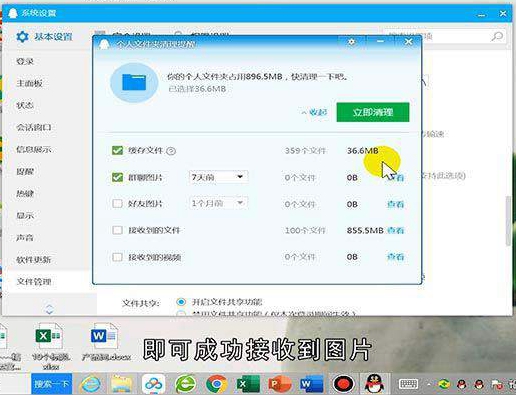Click 查看 link for 接收到的文件 row
The image size is (516, 395).
coord(395,230)
